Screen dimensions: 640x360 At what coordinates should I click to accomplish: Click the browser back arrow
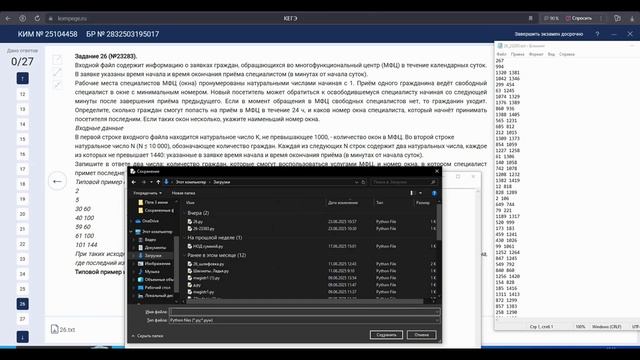coord(8,18)
